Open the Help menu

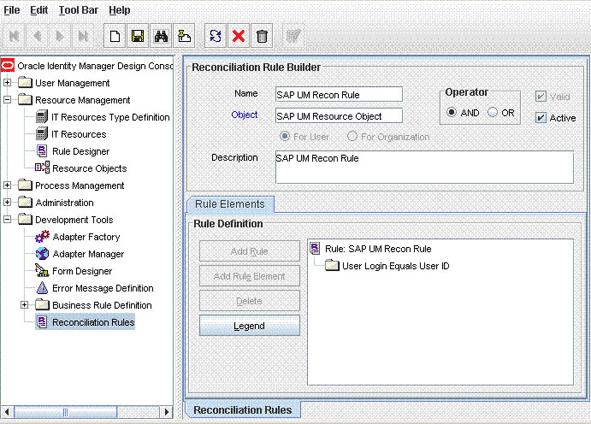(x=119, y=10)
